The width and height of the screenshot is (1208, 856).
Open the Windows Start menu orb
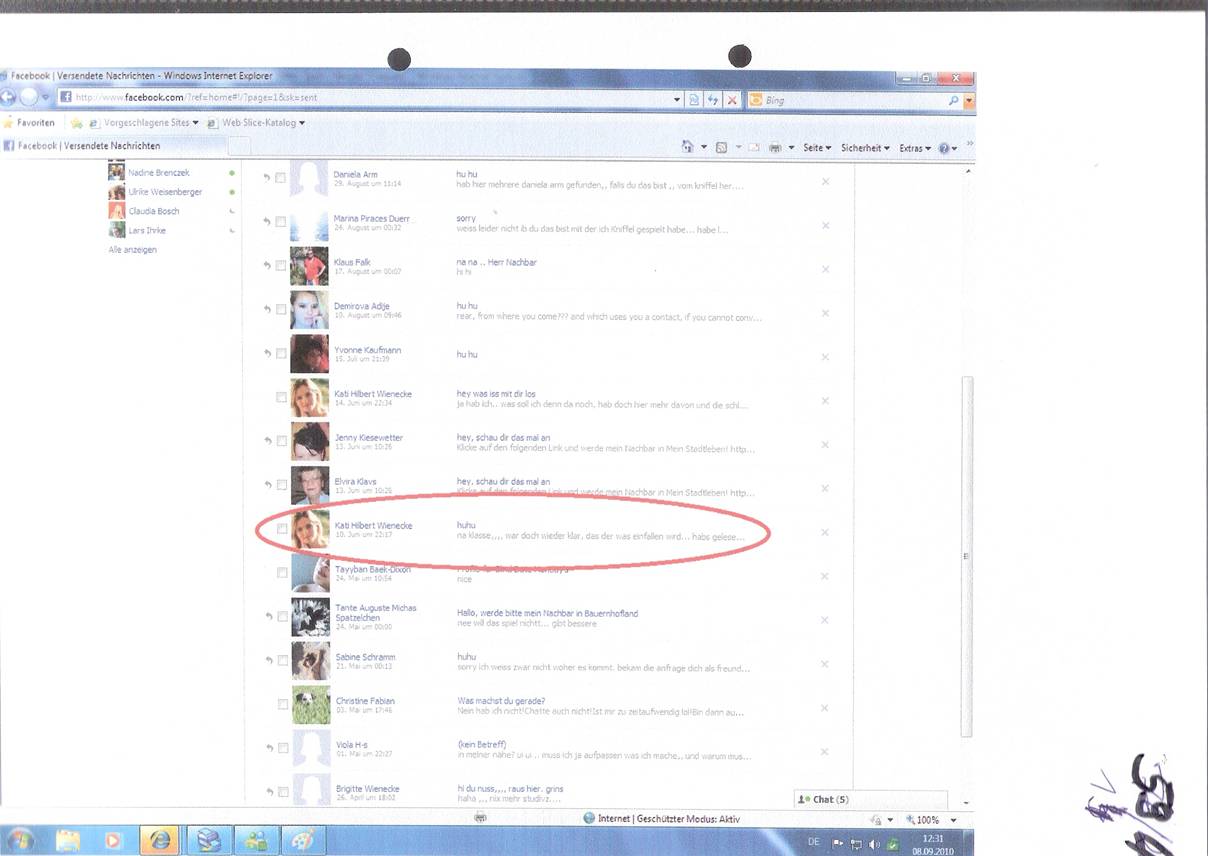(22, 840)
